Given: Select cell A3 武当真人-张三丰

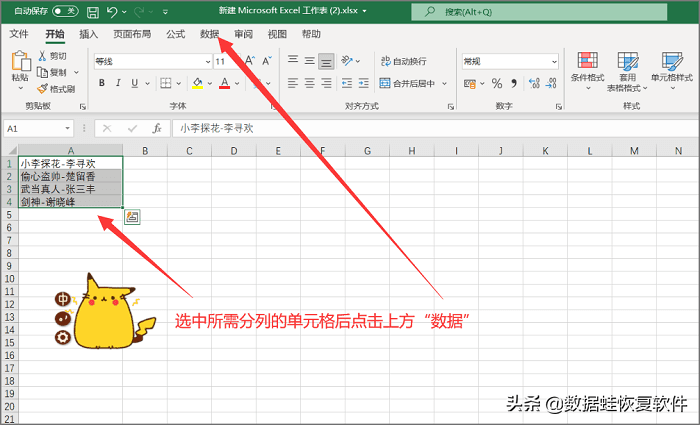Looking at the screenshot, I should point(70,189).
